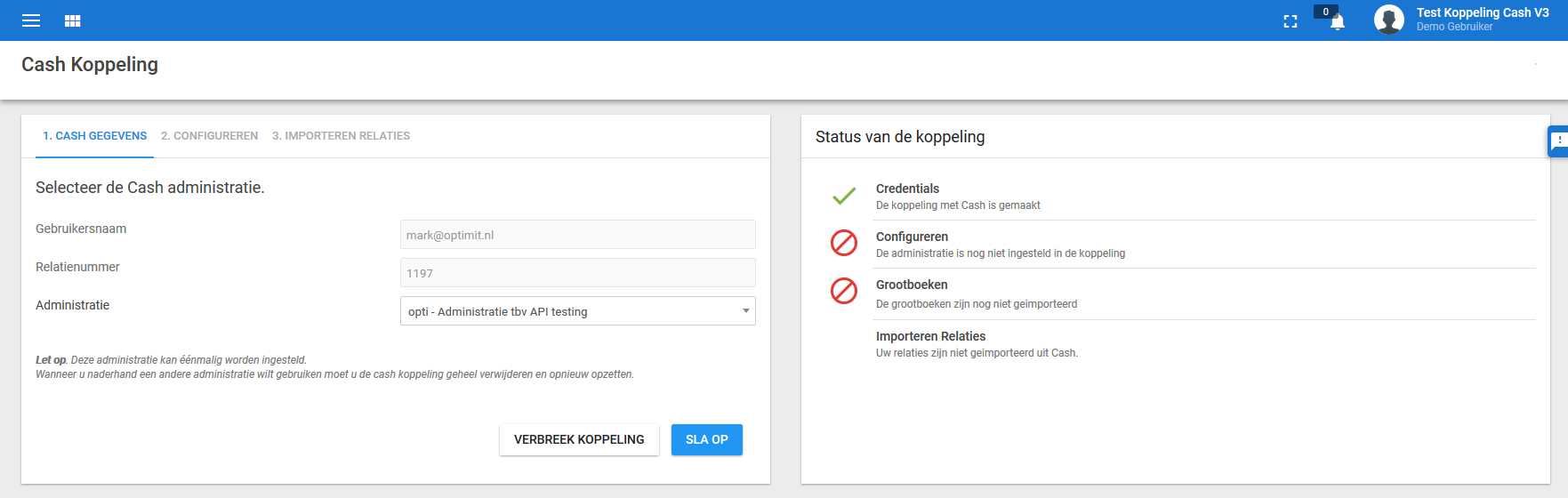Select the Configureren status heading
This screenshot has width=1568, height=498.
coord(912,237)
